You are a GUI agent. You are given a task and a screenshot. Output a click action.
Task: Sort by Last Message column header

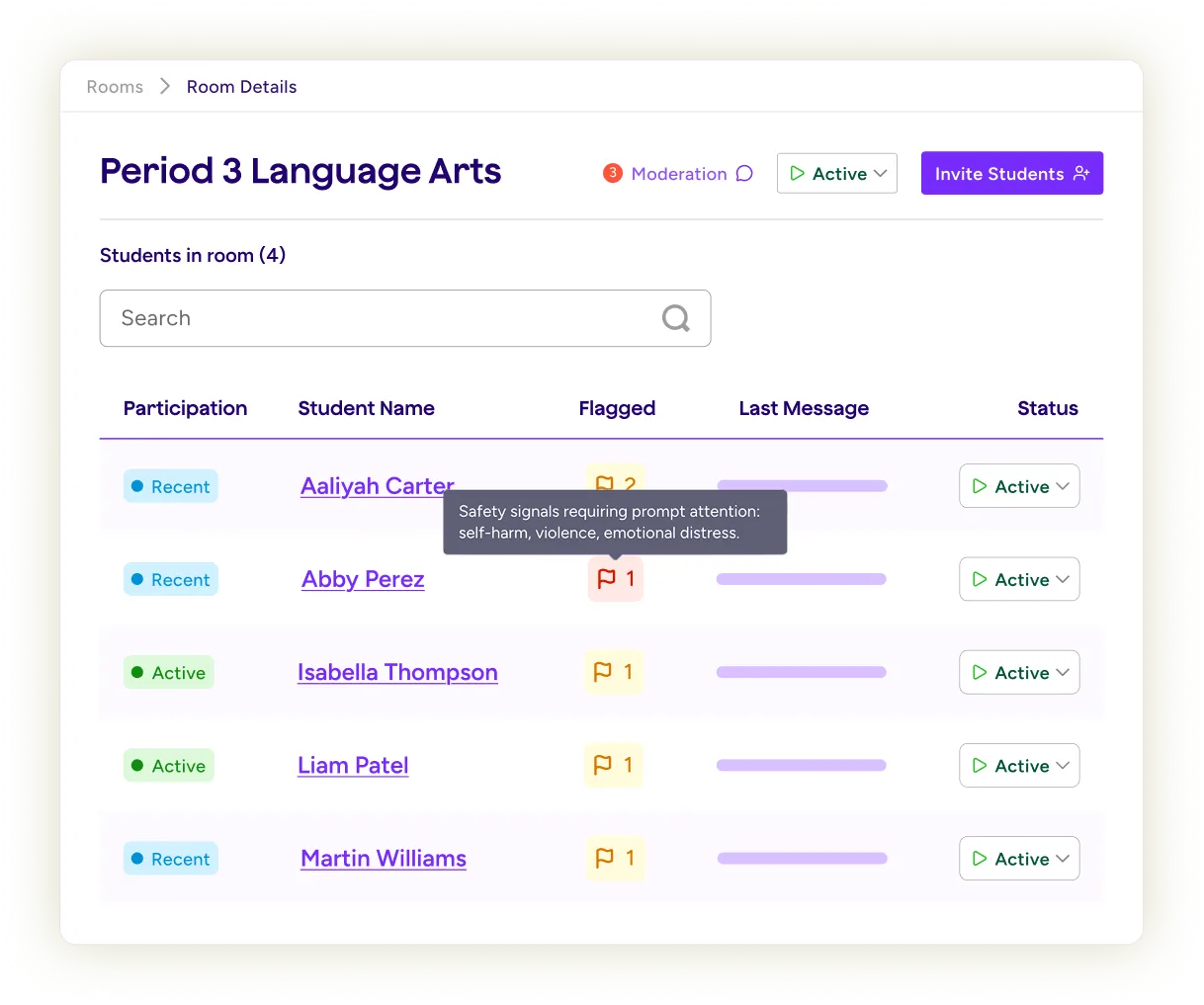click(804, 408)
